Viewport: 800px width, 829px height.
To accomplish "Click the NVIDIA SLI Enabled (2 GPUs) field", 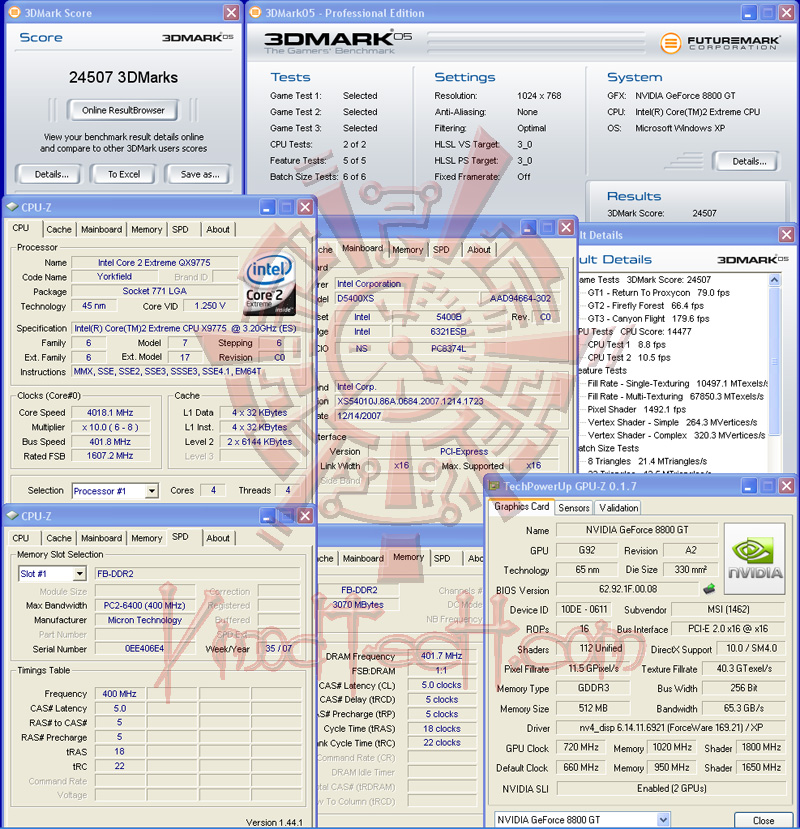I will pyautogui.click(x=671, y=788).
